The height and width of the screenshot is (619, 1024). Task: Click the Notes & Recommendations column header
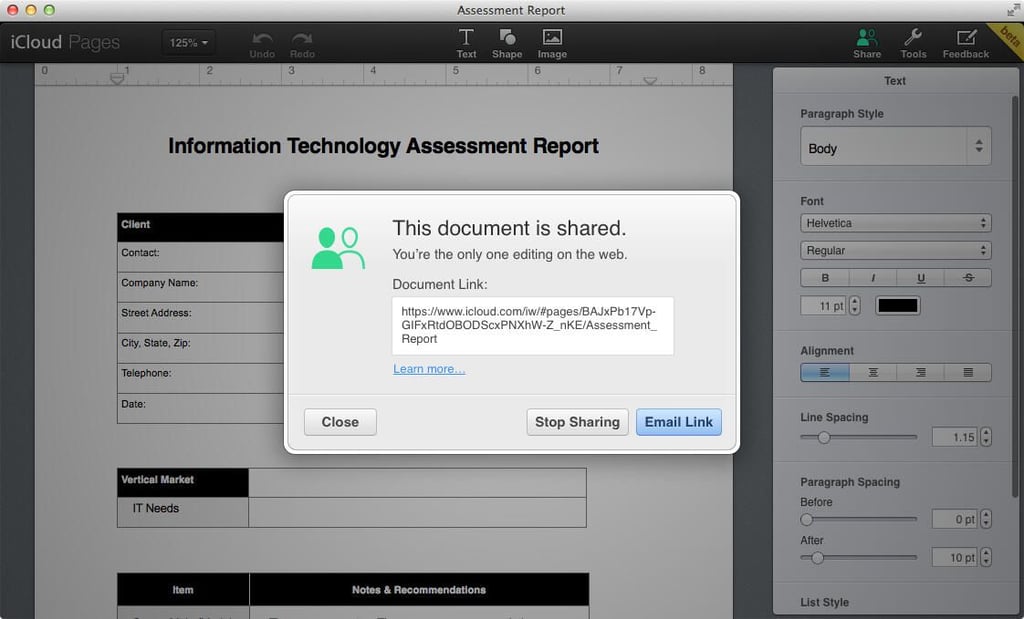[x=419, y=590]
